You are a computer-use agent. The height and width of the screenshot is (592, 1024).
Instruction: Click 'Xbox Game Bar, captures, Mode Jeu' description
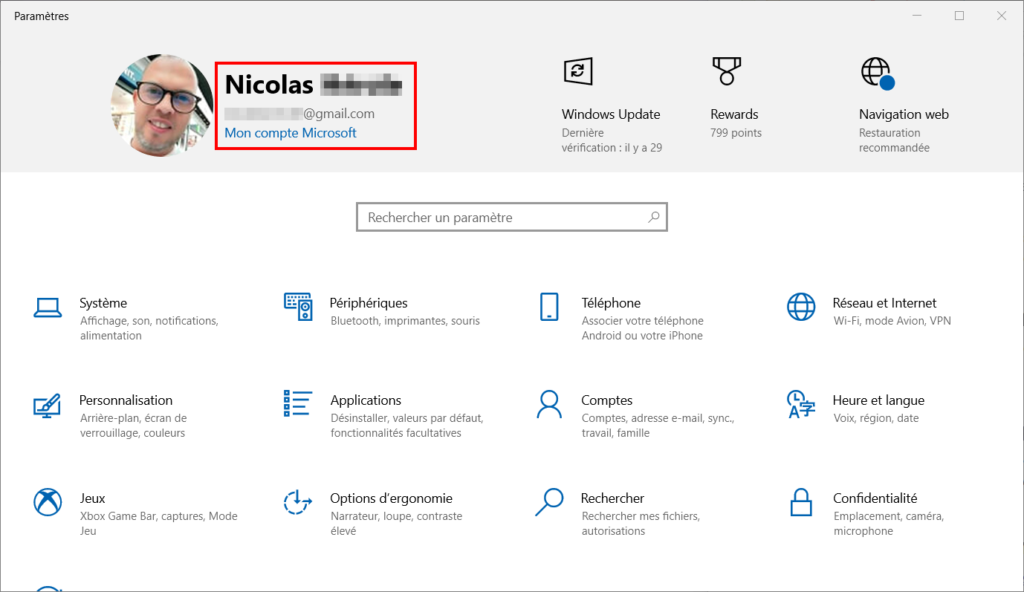[159, 523]
